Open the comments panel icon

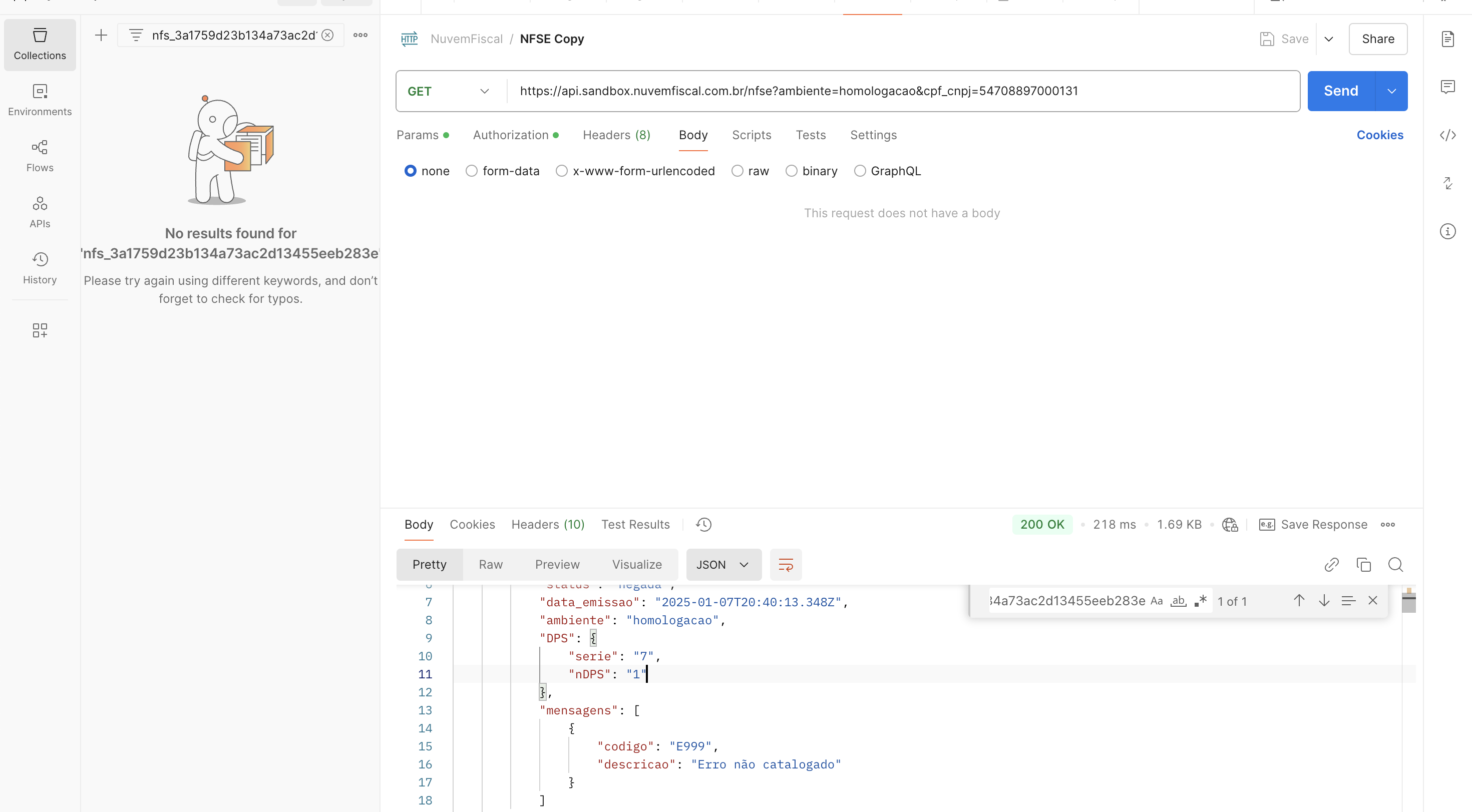click(1447, 87)
